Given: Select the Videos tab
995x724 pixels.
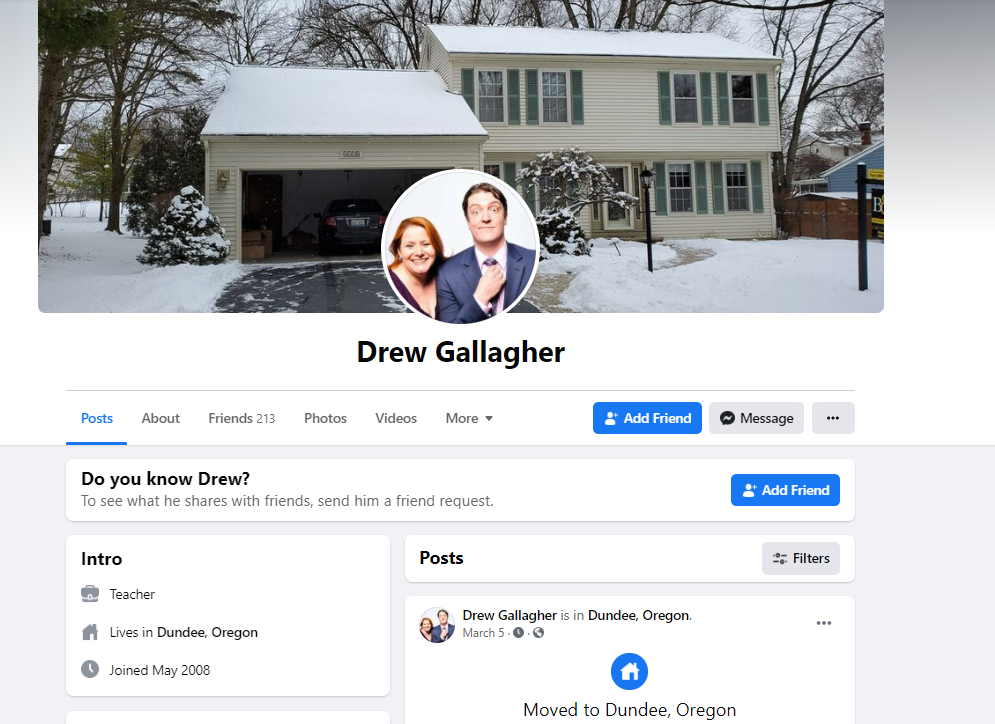Looking at the screenshot, I should 396,418.
